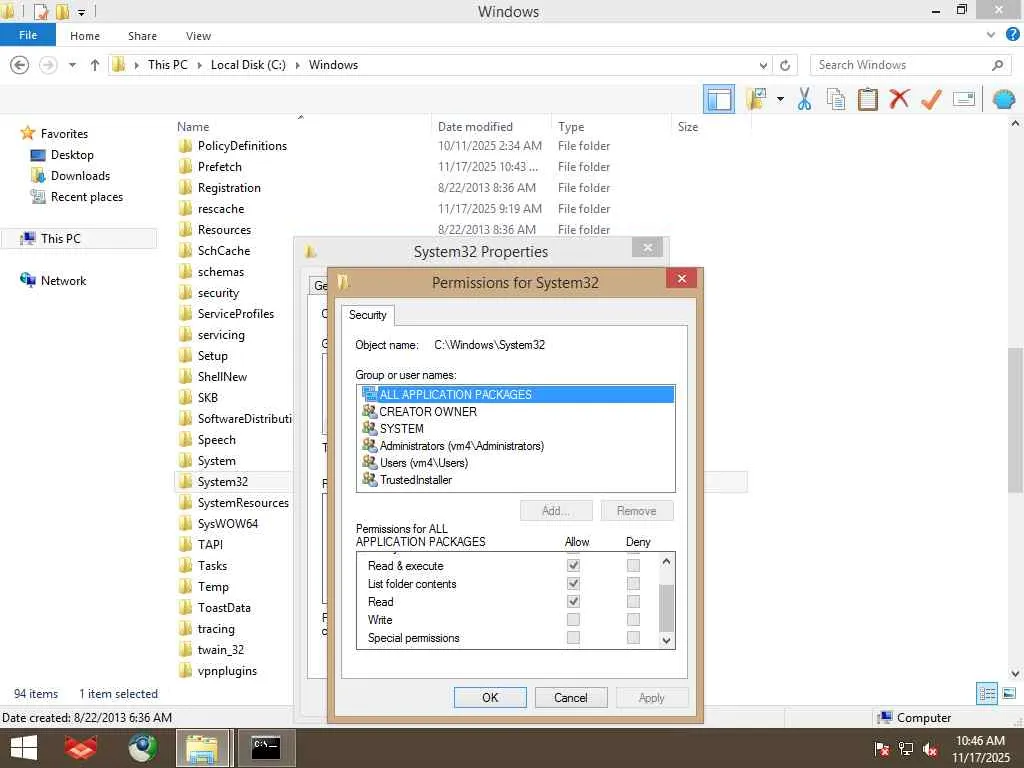Check Allow for Special permissions
1024x768 pixels.
click(x=573, y=637)
